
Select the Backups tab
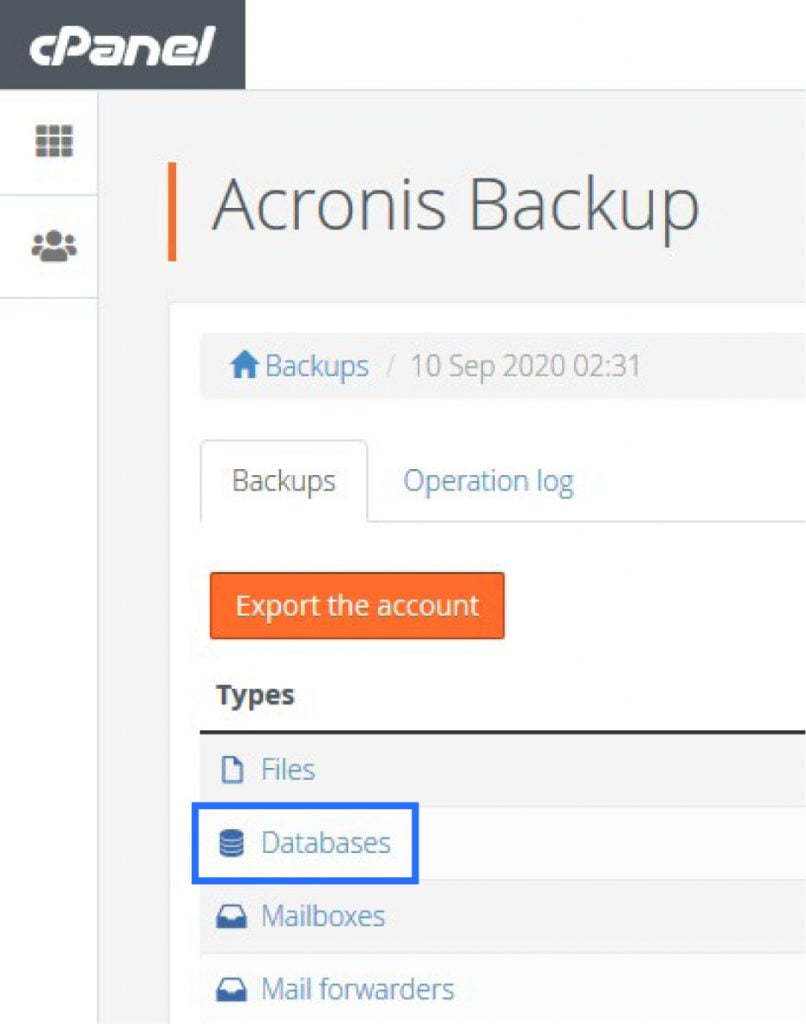tap(284, 481)
